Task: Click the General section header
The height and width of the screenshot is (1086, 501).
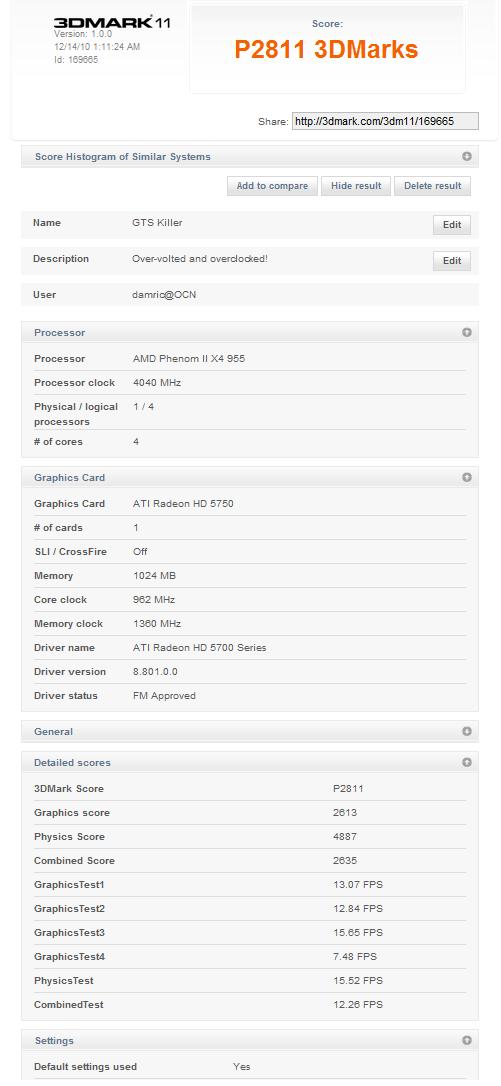Action: tap(250, 731)
